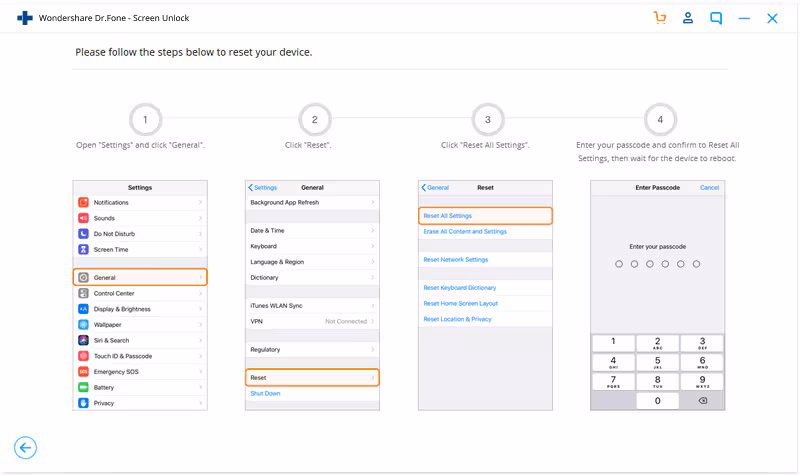
Task: Expand the General row in Settings
Action: tap(140, 277)
